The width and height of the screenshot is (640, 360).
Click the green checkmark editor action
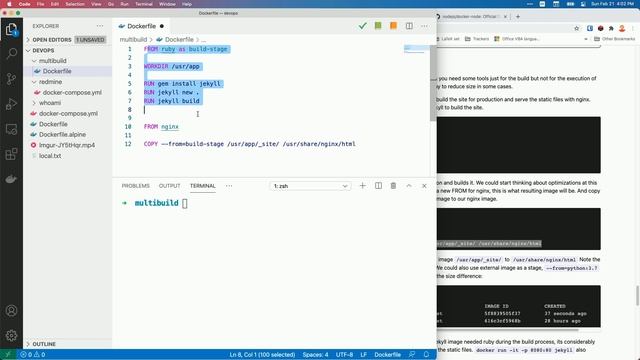tap(362, 26)
